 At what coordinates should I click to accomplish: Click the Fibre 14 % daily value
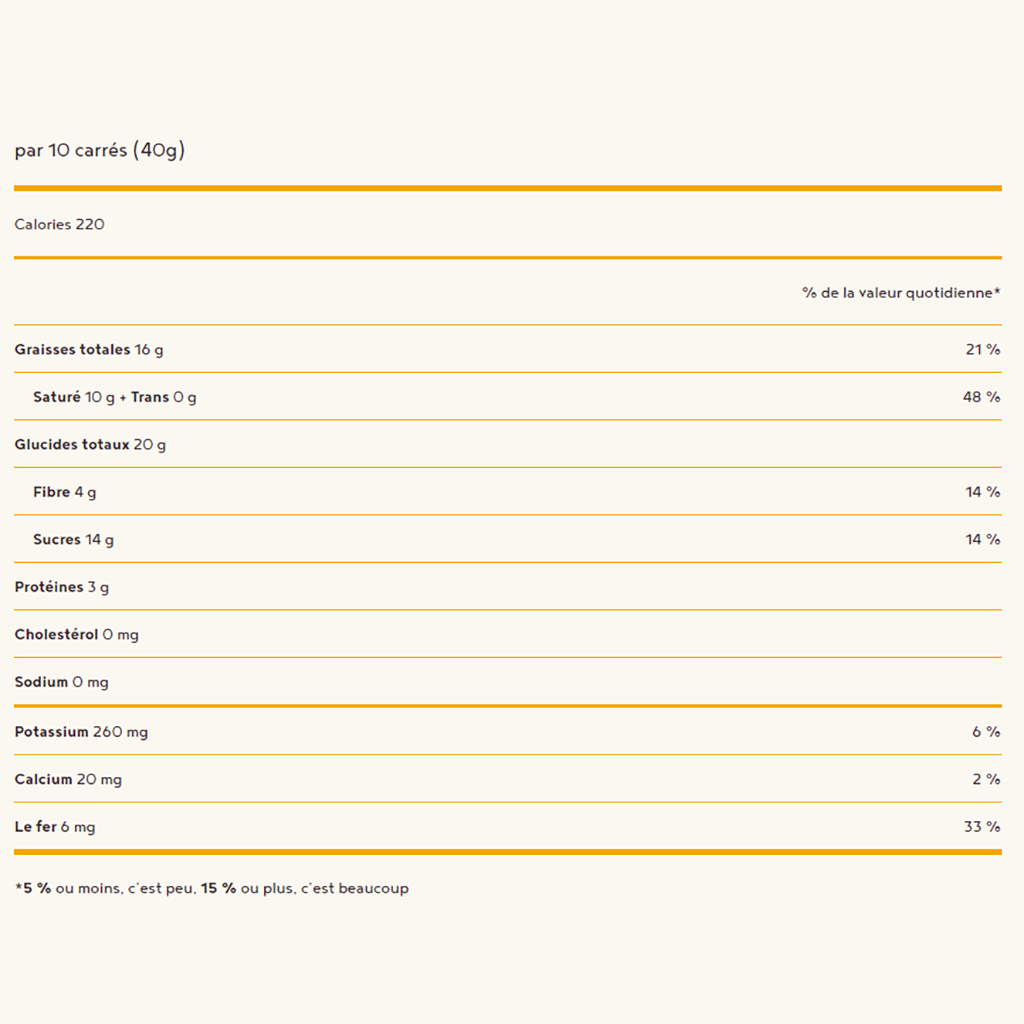tap(982, 492)
